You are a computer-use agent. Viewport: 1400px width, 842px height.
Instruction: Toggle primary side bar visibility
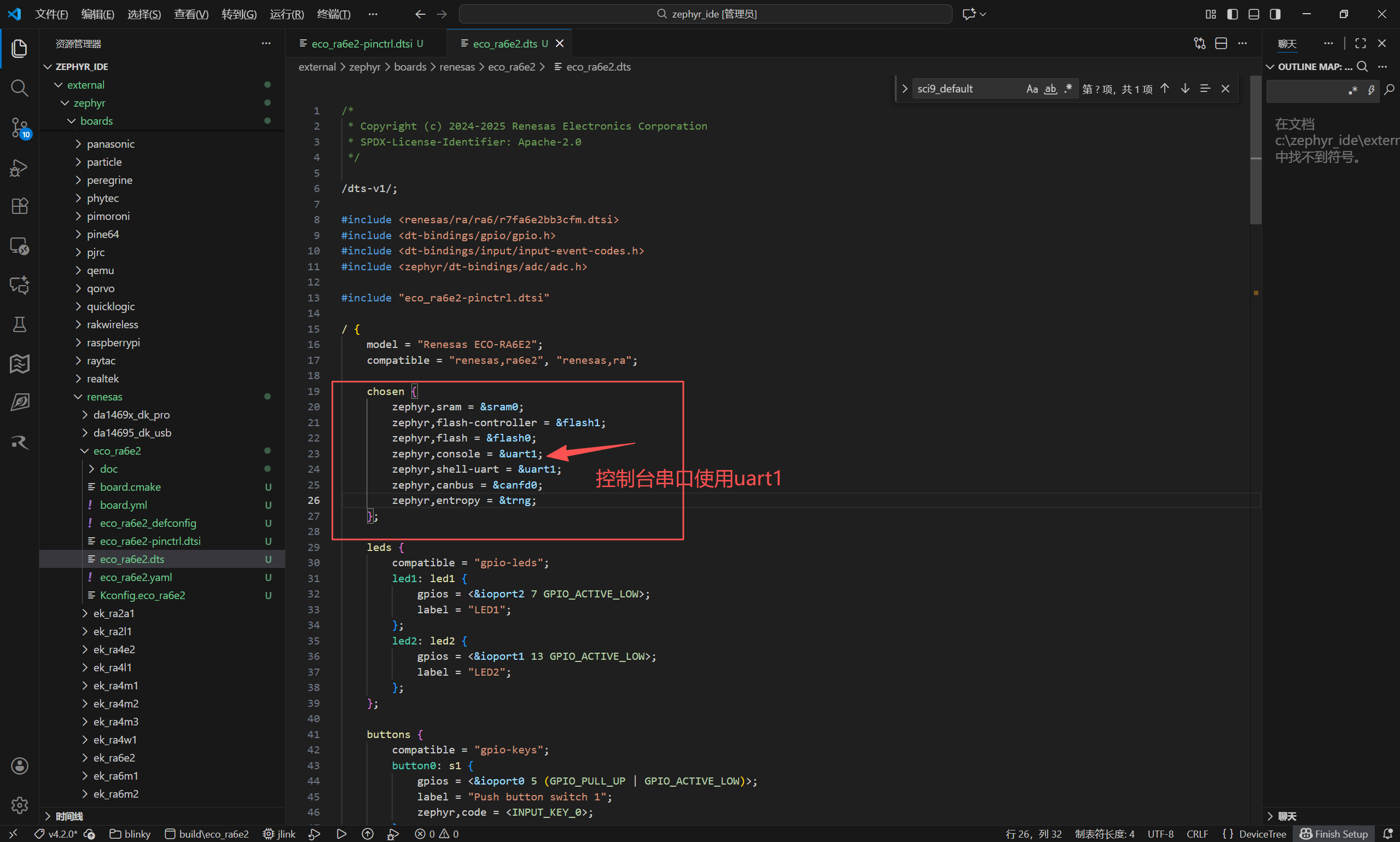coord(1232,14)
